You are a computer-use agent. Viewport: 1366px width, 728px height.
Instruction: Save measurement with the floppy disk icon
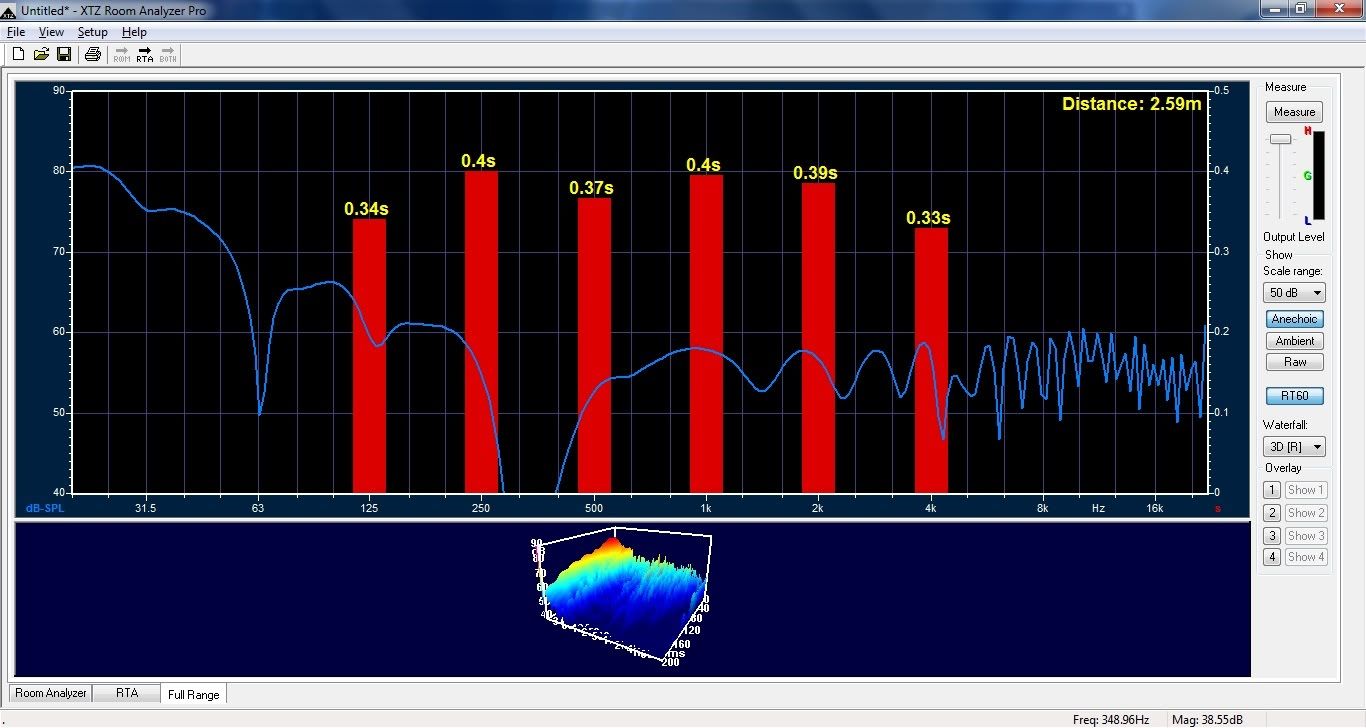click(x=63, y=54)
